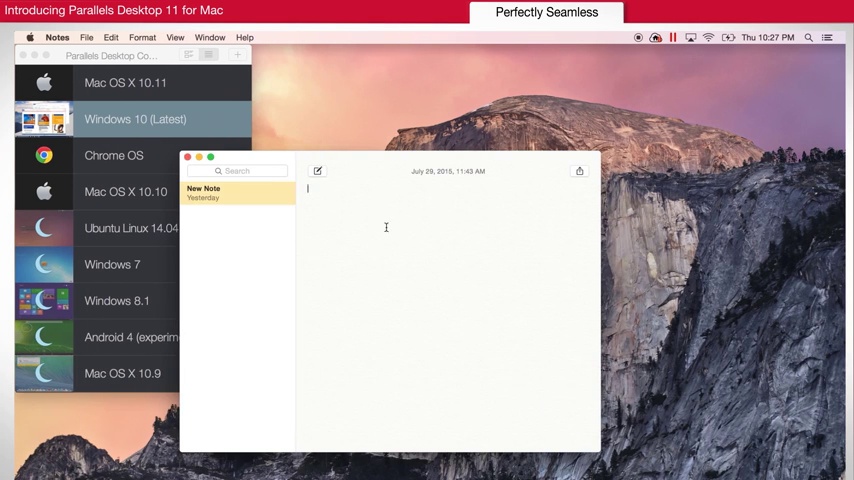Open the Apple menu

pos(30,38)
